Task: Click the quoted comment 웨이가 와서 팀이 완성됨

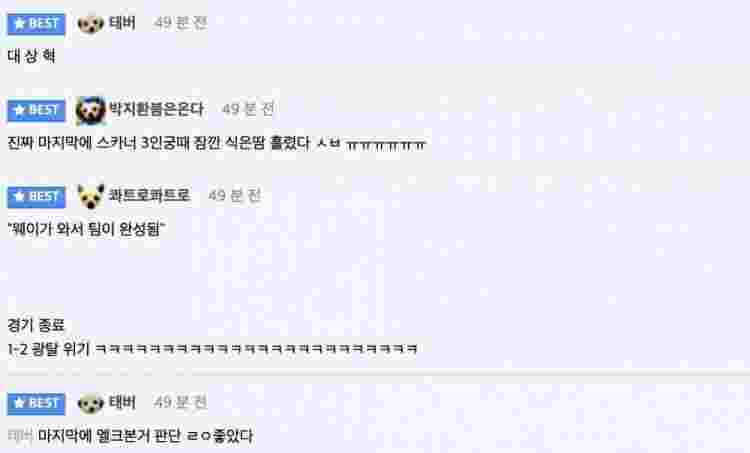Action: 86,229
